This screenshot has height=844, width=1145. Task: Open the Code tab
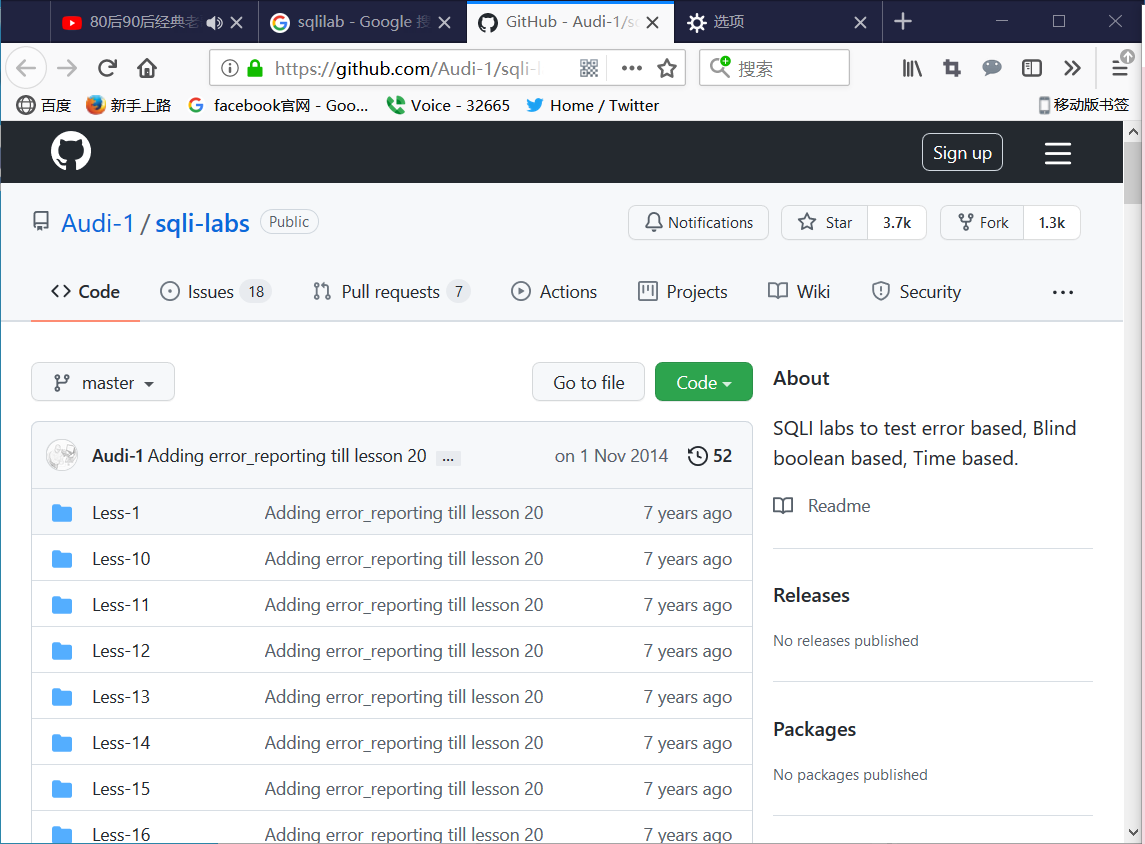click(85, 292)
